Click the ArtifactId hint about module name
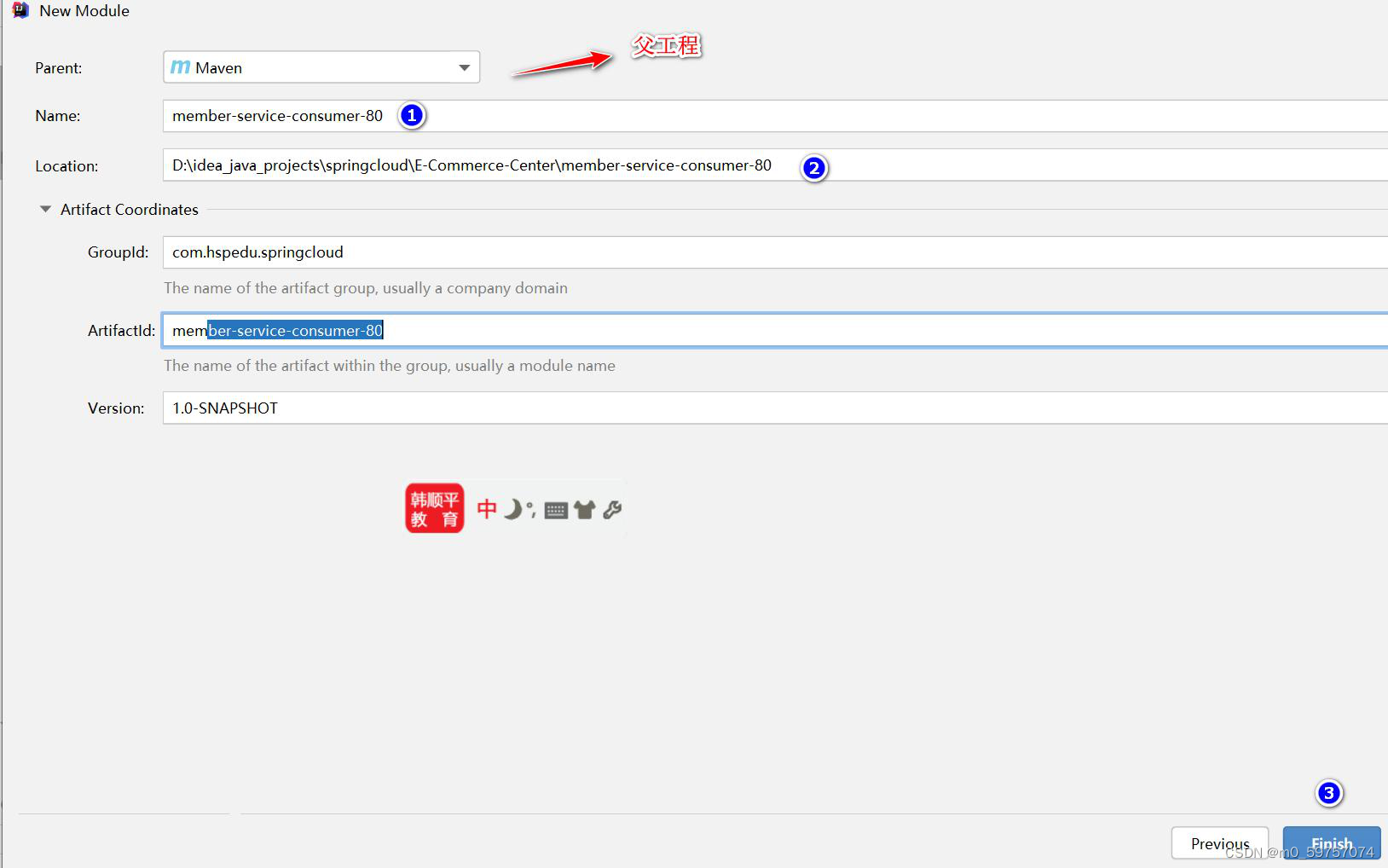This screenshot has height=868, width=1388. [x=390, y=366]
